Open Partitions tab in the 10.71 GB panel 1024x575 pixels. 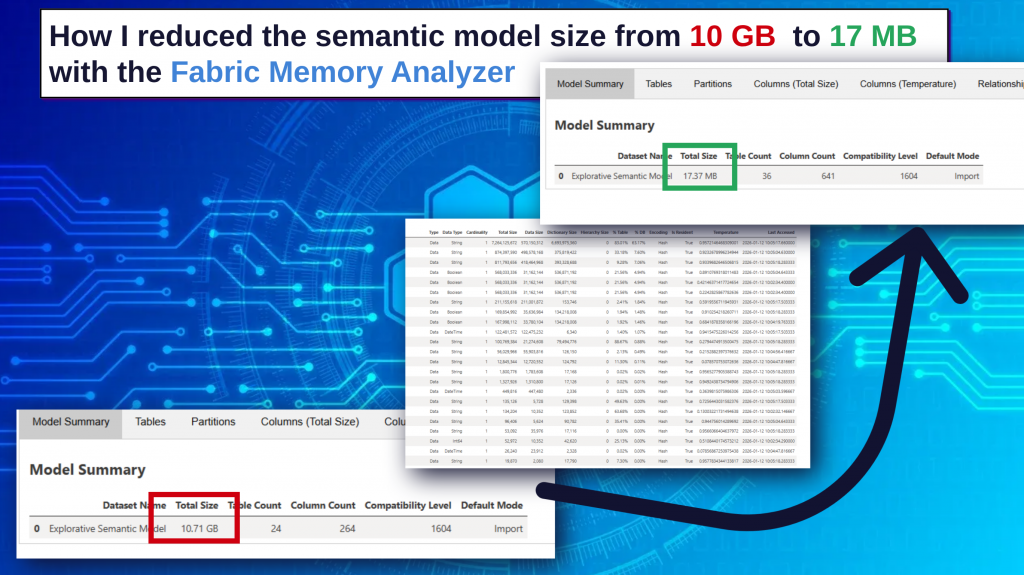pyautogui.click(x=213, y=422)
